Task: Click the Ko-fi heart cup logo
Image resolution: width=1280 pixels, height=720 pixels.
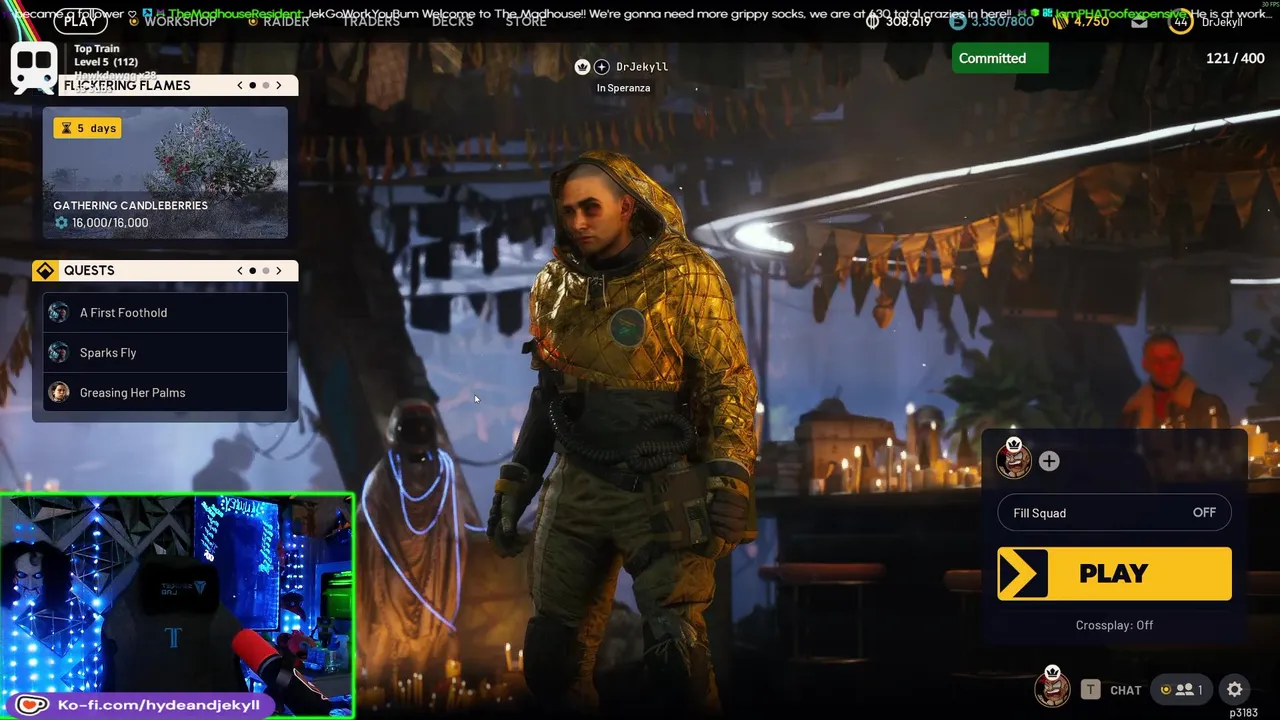Action: click(30, 705)
